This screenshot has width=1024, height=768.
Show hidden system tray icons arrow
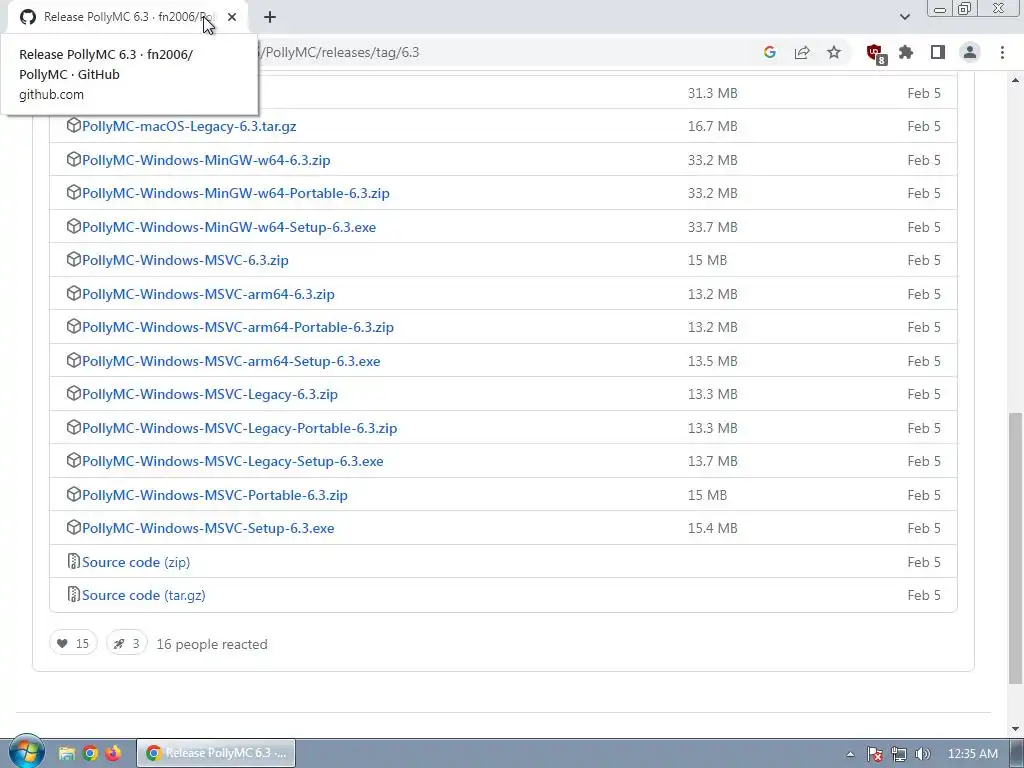(850, 754)
